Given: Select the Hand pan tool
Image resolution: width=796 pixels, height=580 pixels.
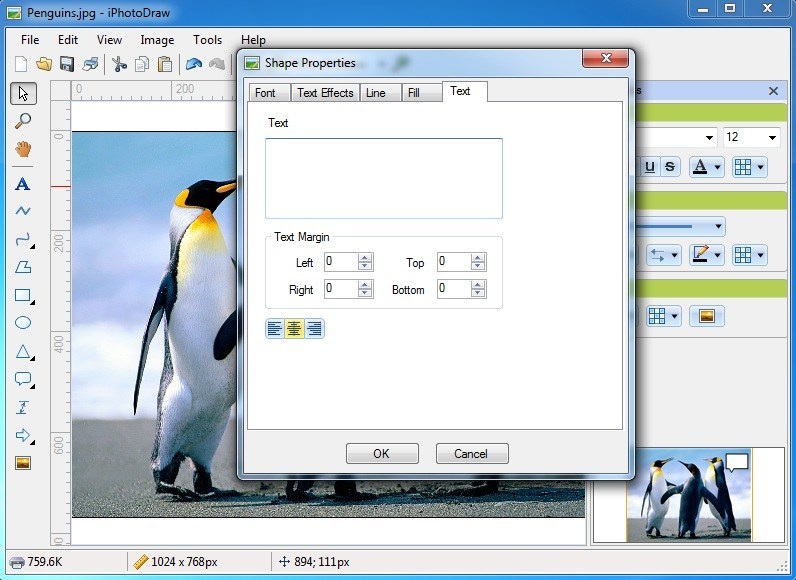Looking at the screenshot, I should 23,149.
